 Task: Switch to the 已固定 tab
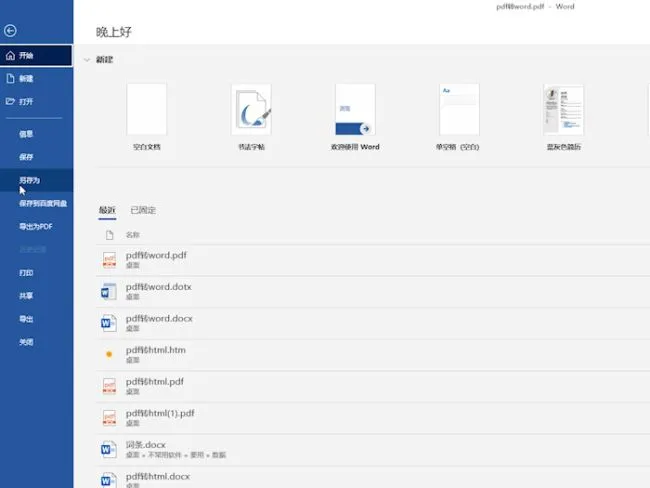143,210
